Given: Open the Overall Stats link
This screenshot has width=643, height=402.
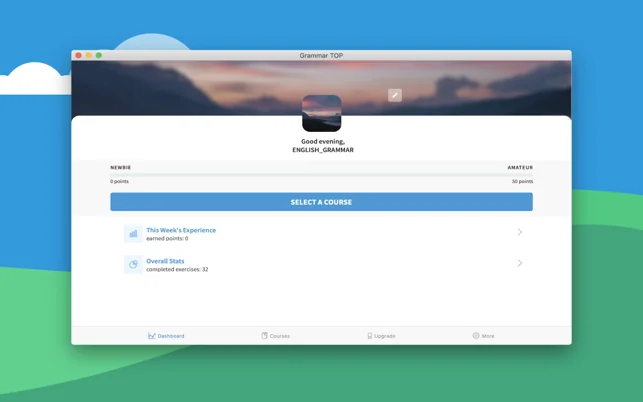Looking at the screenshot, I should pyautogui.click(x=165, y=261).
